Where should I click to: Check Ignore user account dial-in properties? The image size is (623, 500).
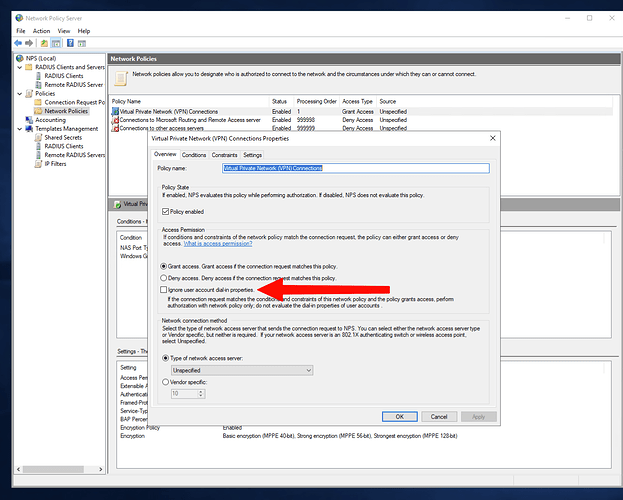[163, 290]
